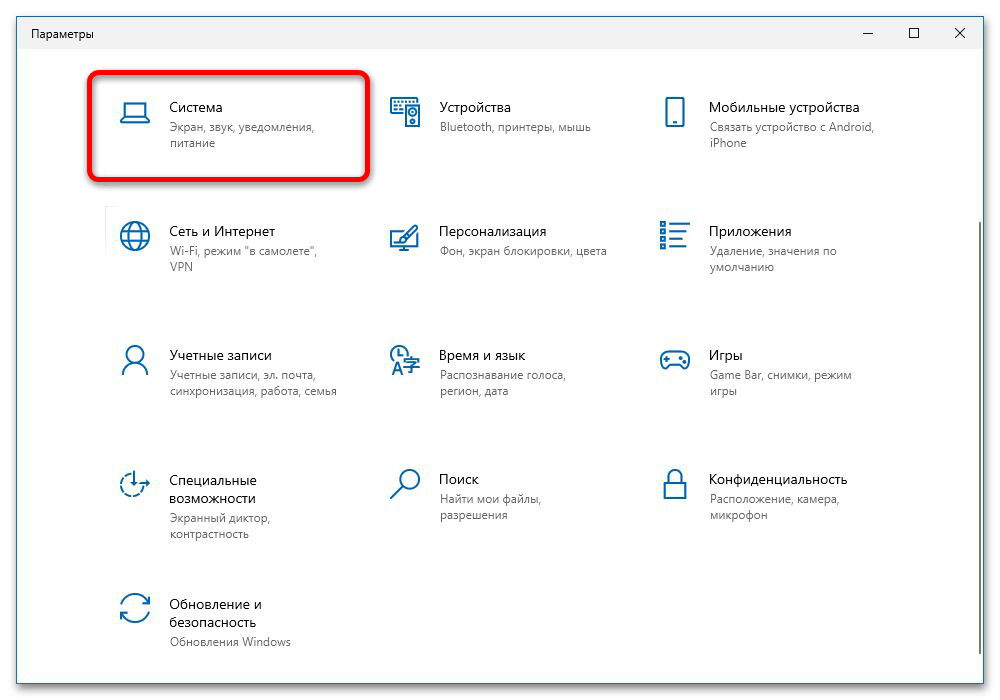Click the Игры gamepad icon
Viewport: 1000px width, 700px height.
675,360
